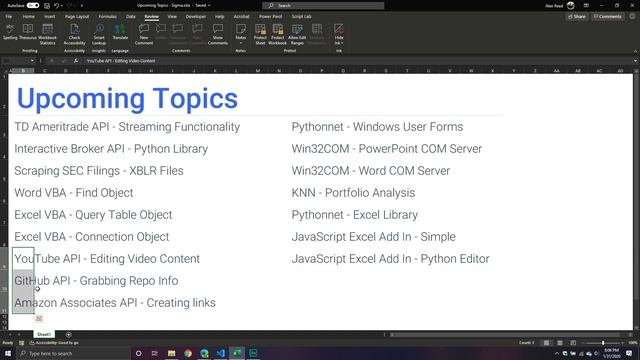
Task: Switch to the Formulas tab
Action: tap(108, 17)
